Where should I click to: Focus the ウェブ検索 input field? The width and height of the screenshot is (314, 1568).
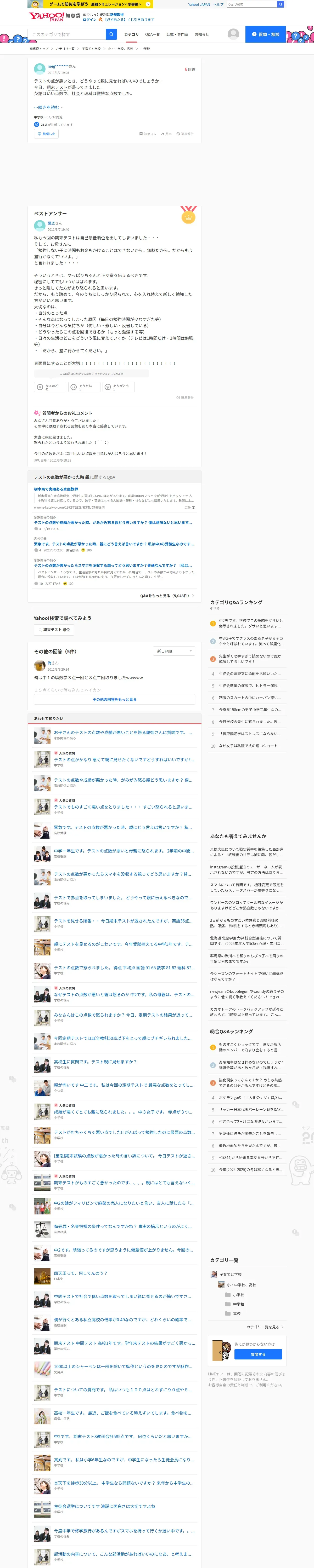pyautogui.click(x=252, y=4)
